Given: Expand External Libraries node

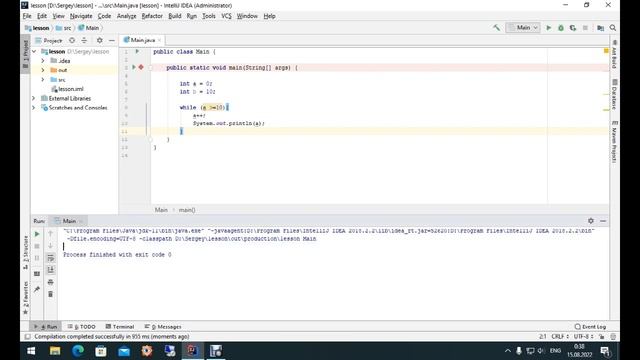Looking at the screenshot, I should pyautogui.click(x=34, y=98).
